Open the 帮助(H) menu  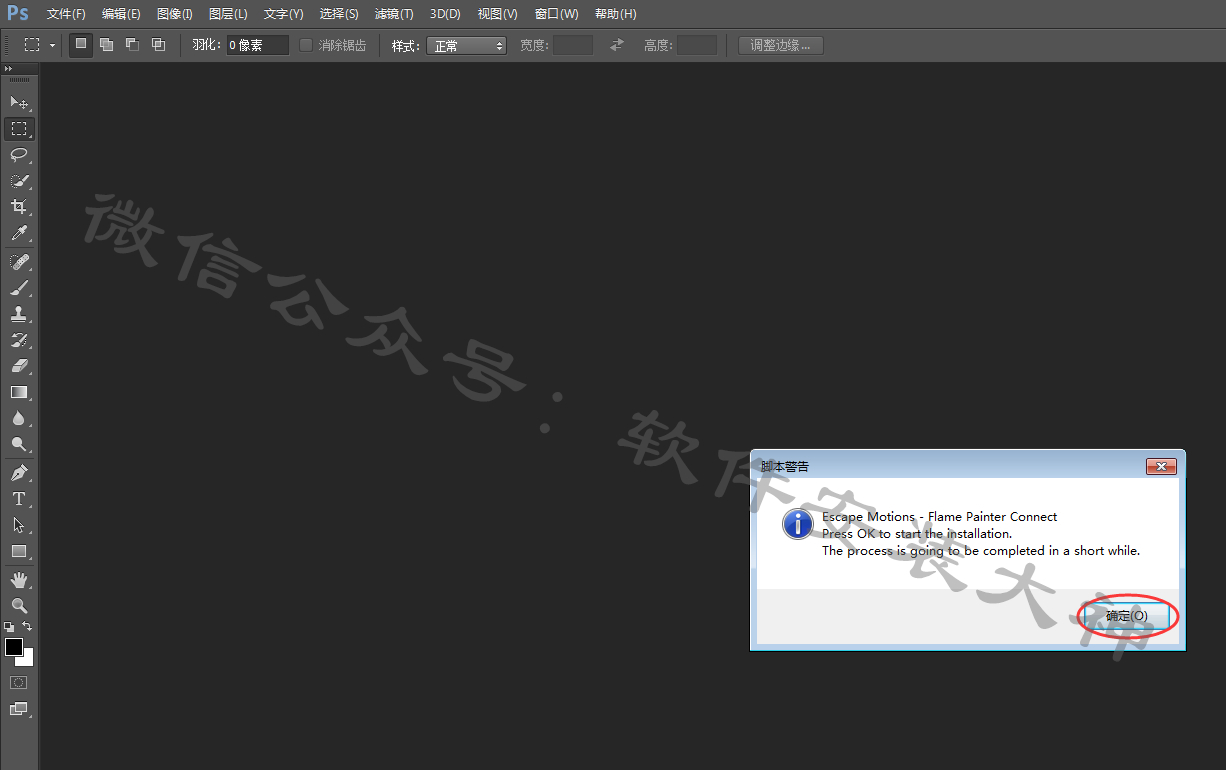[x=615, y=14]
